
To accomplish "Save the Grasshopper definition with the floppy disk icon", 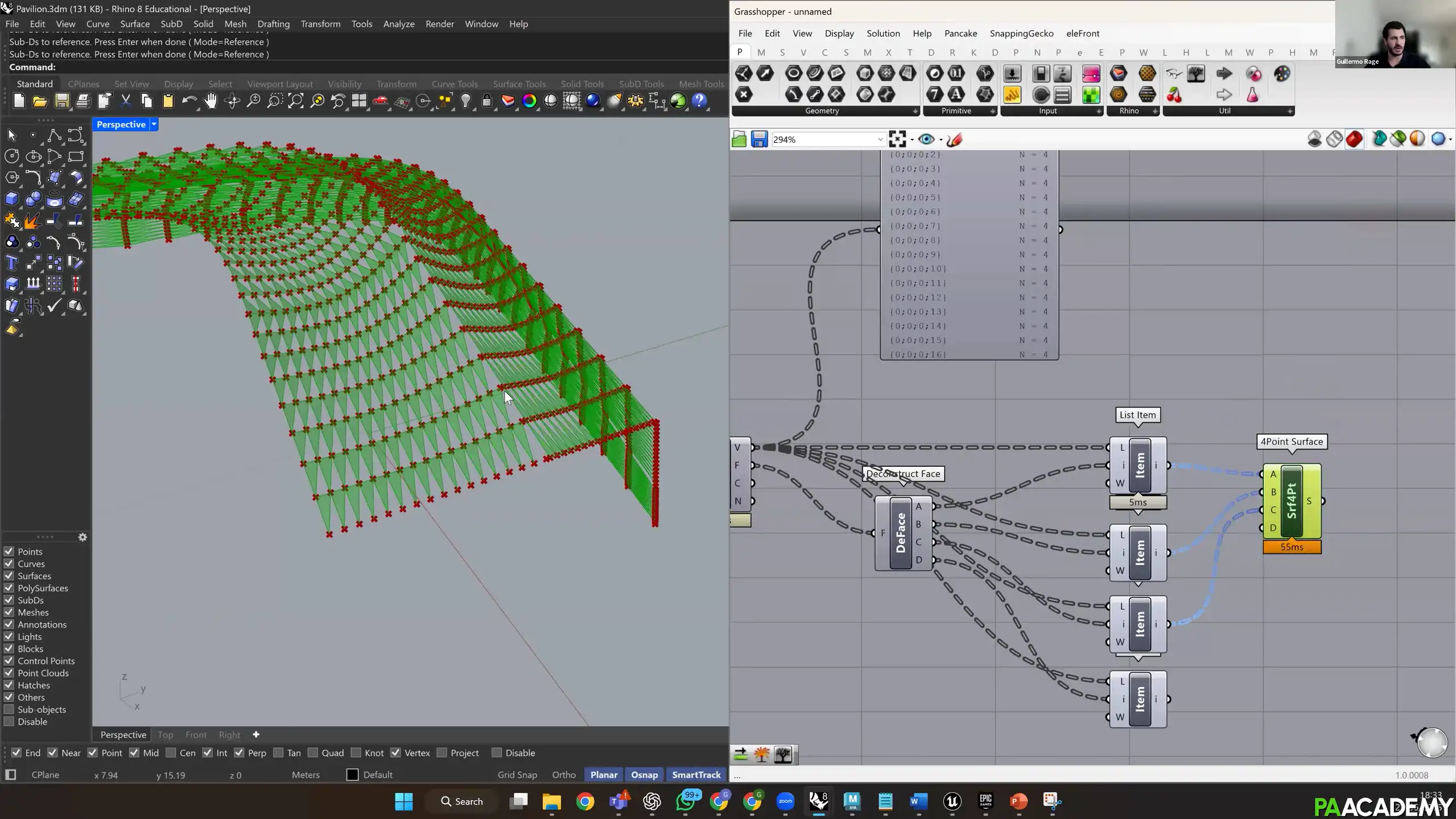I will point(760,138).
